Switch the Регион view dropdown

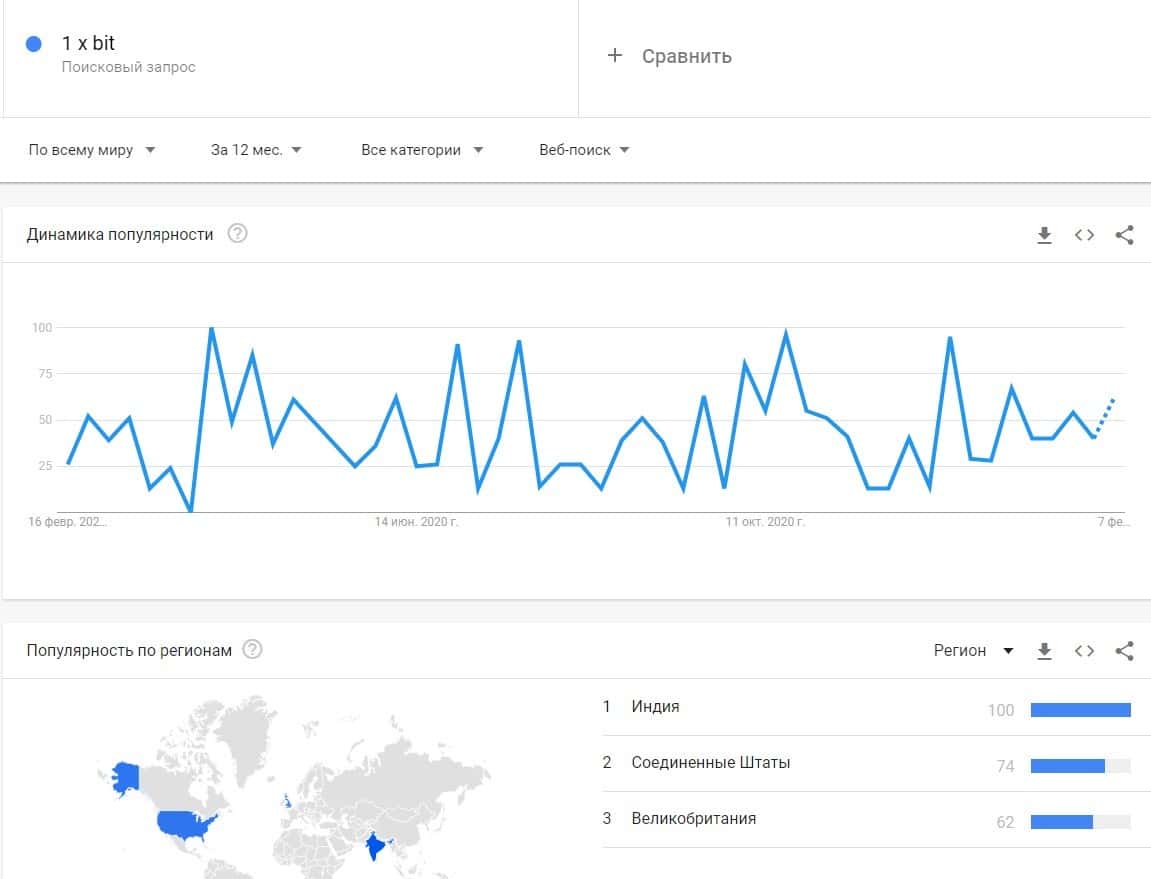[973, 651]
